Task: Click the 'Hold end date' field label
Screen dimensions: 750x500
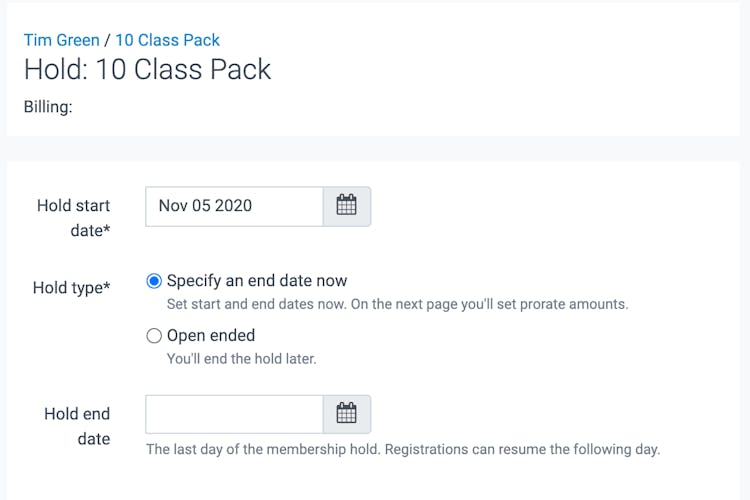Action: click(77, 426)
